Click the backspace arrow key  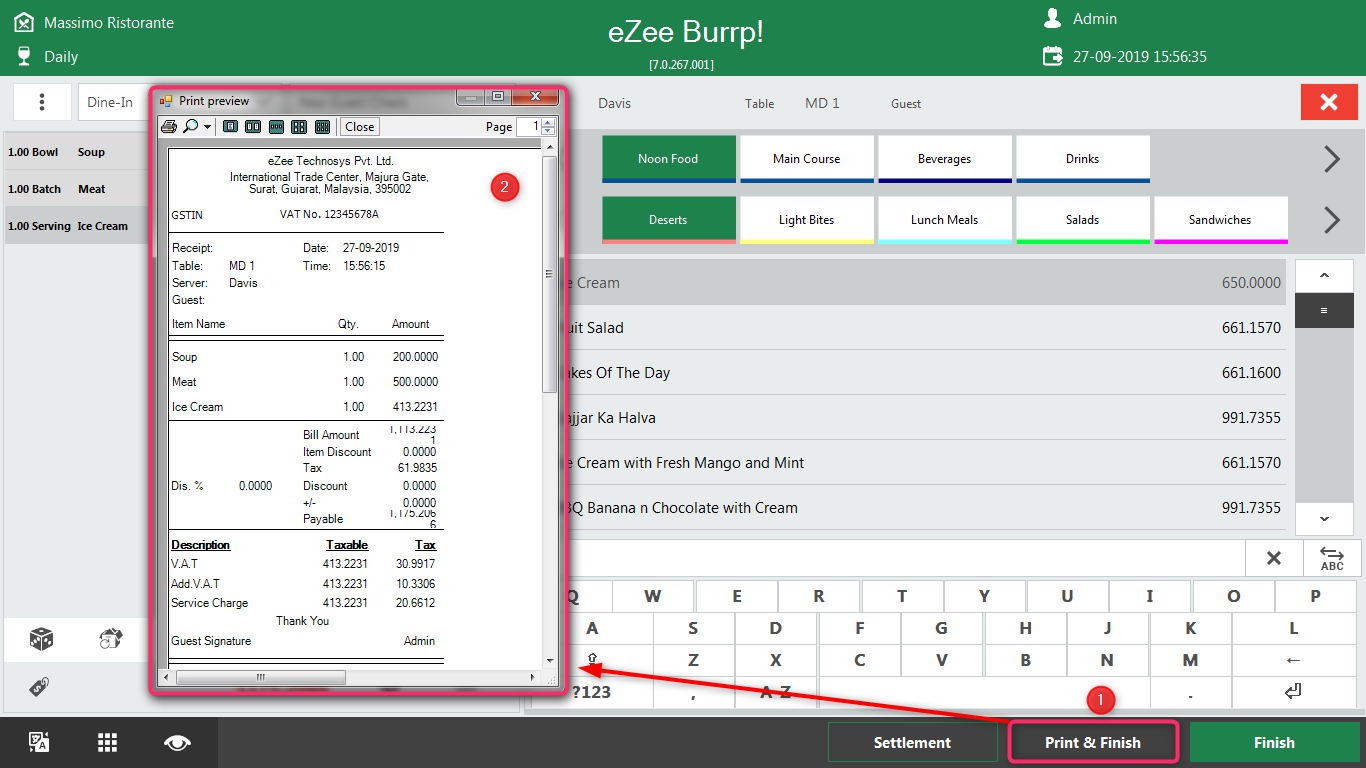pyautogui.click(x=1293, y=661)
